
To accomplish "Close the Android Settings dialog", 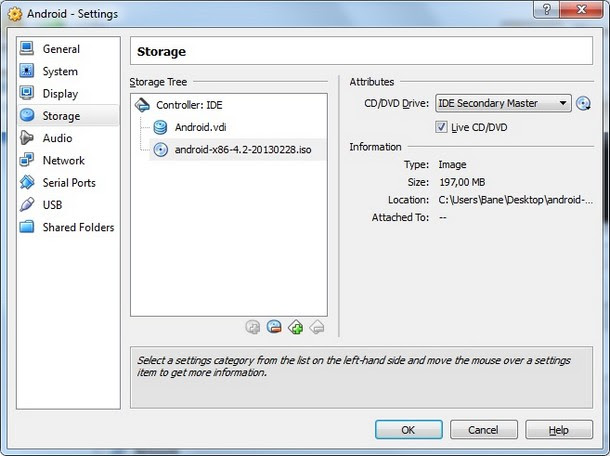I will click(581, 9).
